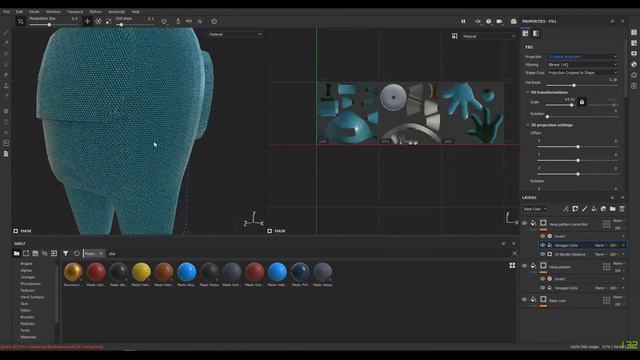Toggle visibility of Hexa pattern correction layer
640x360 pixels.
(x=524, y=223)
